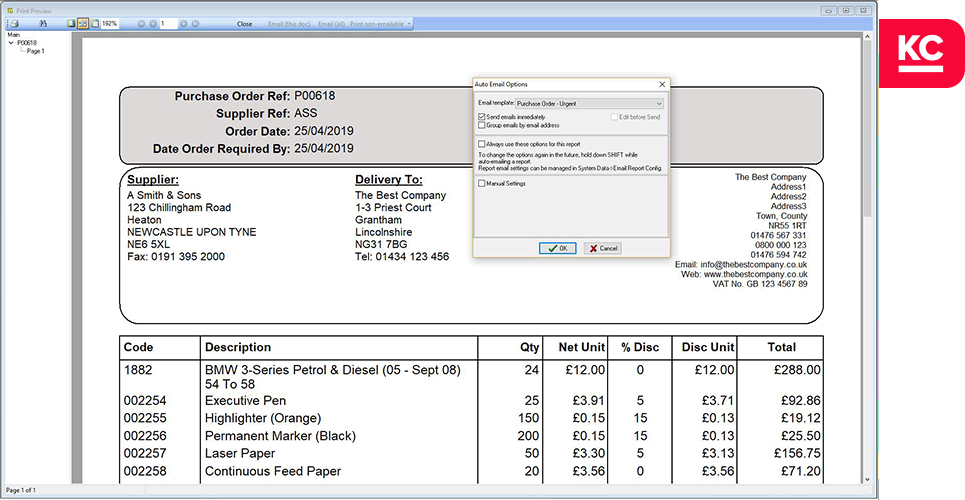Click the status bar text Page 1 of 1
This screenshot has width=965, height=500.
(21, 491)
